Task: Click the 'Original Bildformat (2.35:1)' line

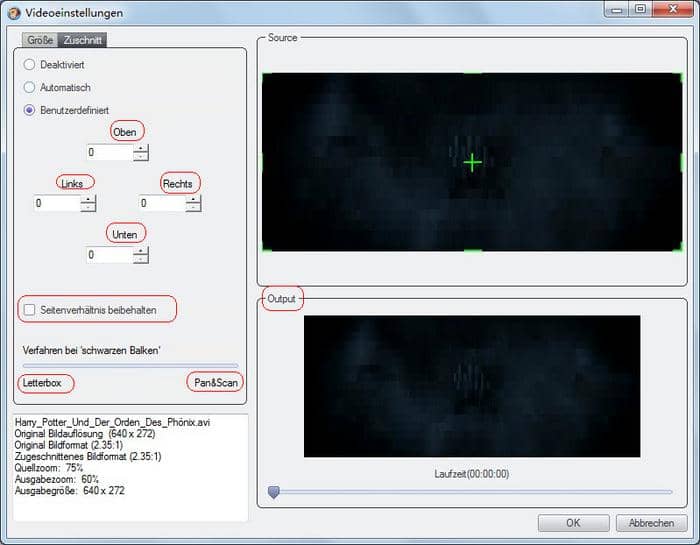Action: point(69,445)
